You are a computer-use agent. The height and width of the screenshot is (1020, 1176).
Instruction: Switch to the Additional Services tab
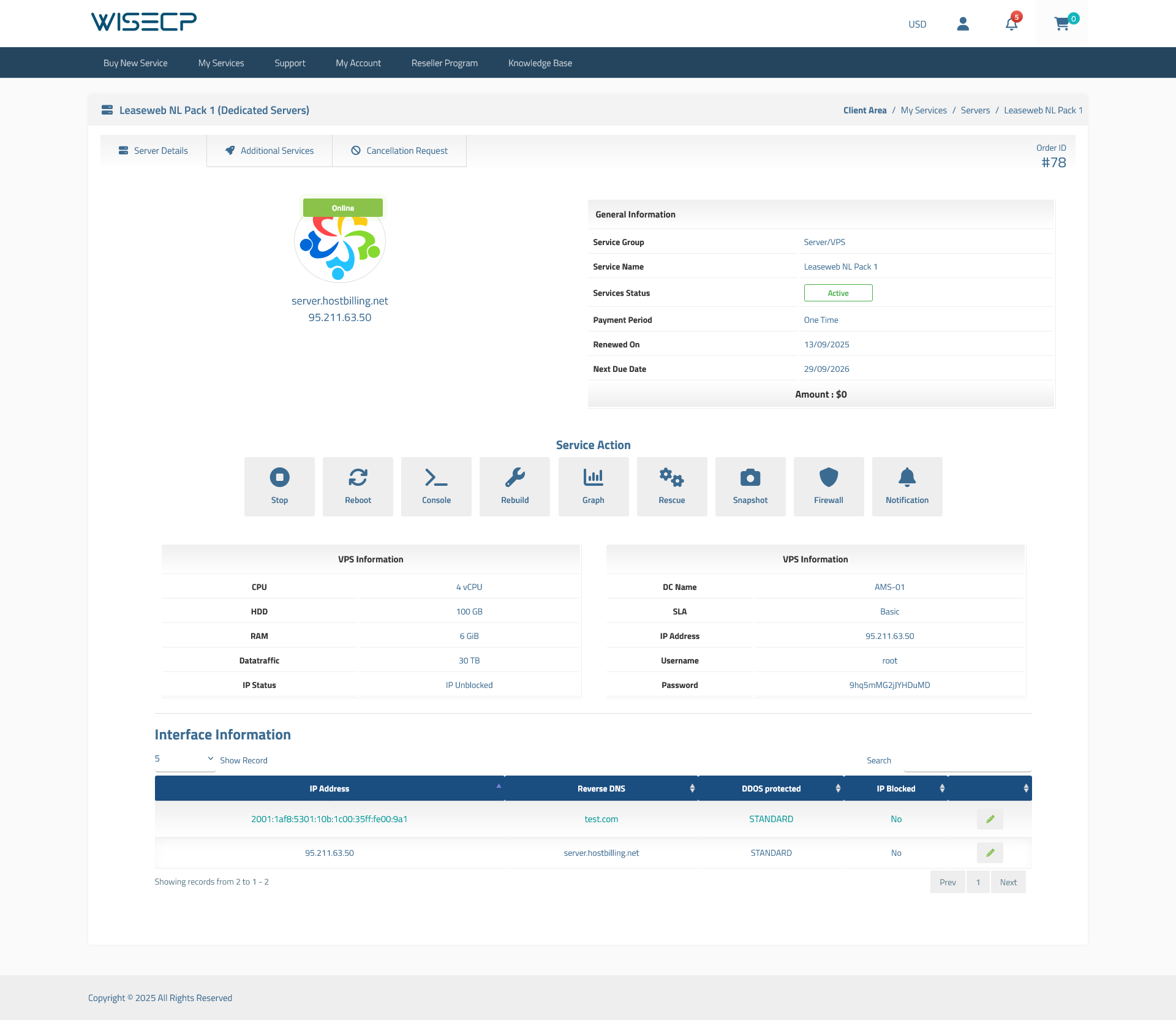coord(269,151)
